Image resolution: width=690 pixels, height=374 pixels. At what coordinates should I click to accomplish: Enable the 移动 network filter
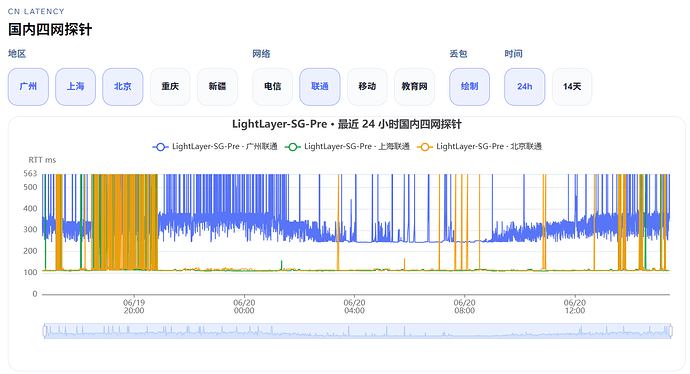tap(367, 87)
